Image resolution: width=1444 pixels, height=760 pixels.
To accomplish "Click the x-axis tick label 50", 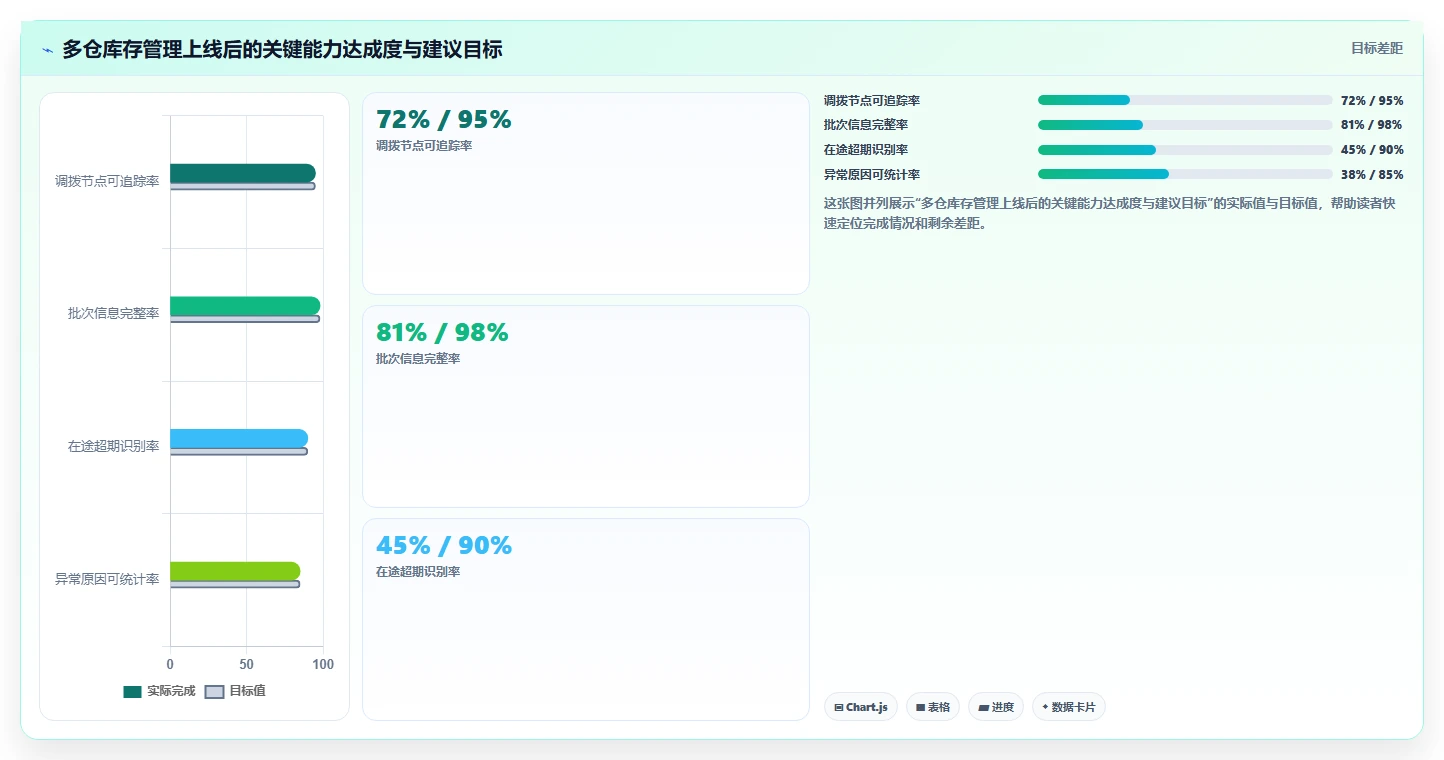I will 247,664.
